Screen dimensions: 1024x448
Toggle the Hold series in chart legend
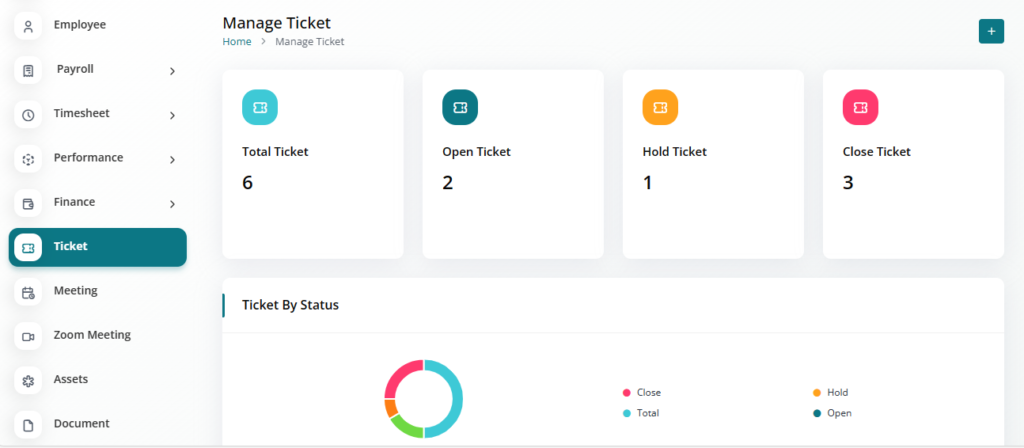[x=836, y=393]
